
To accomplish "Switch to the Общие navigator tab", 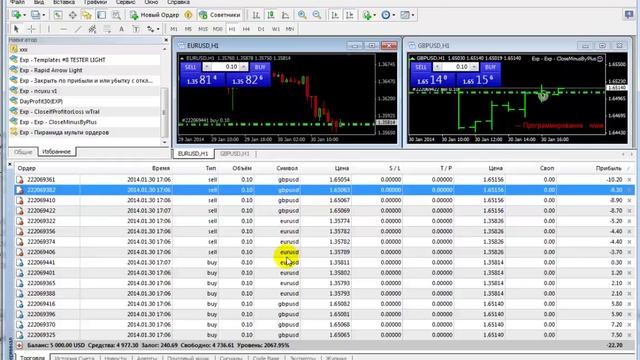I will (23, 152).
